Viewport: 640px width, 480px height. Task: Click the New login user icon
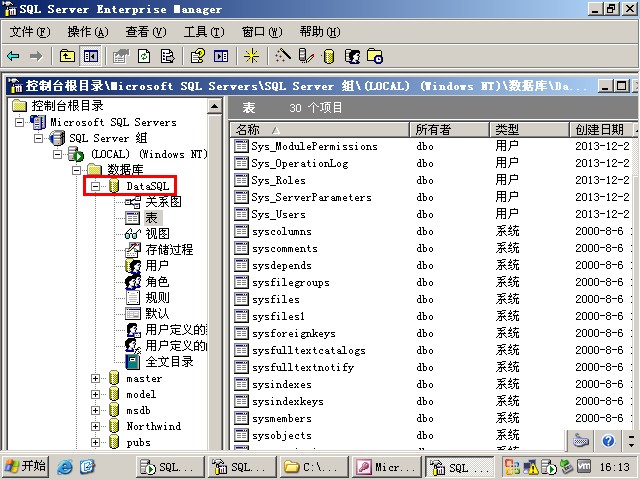[353, 56]
